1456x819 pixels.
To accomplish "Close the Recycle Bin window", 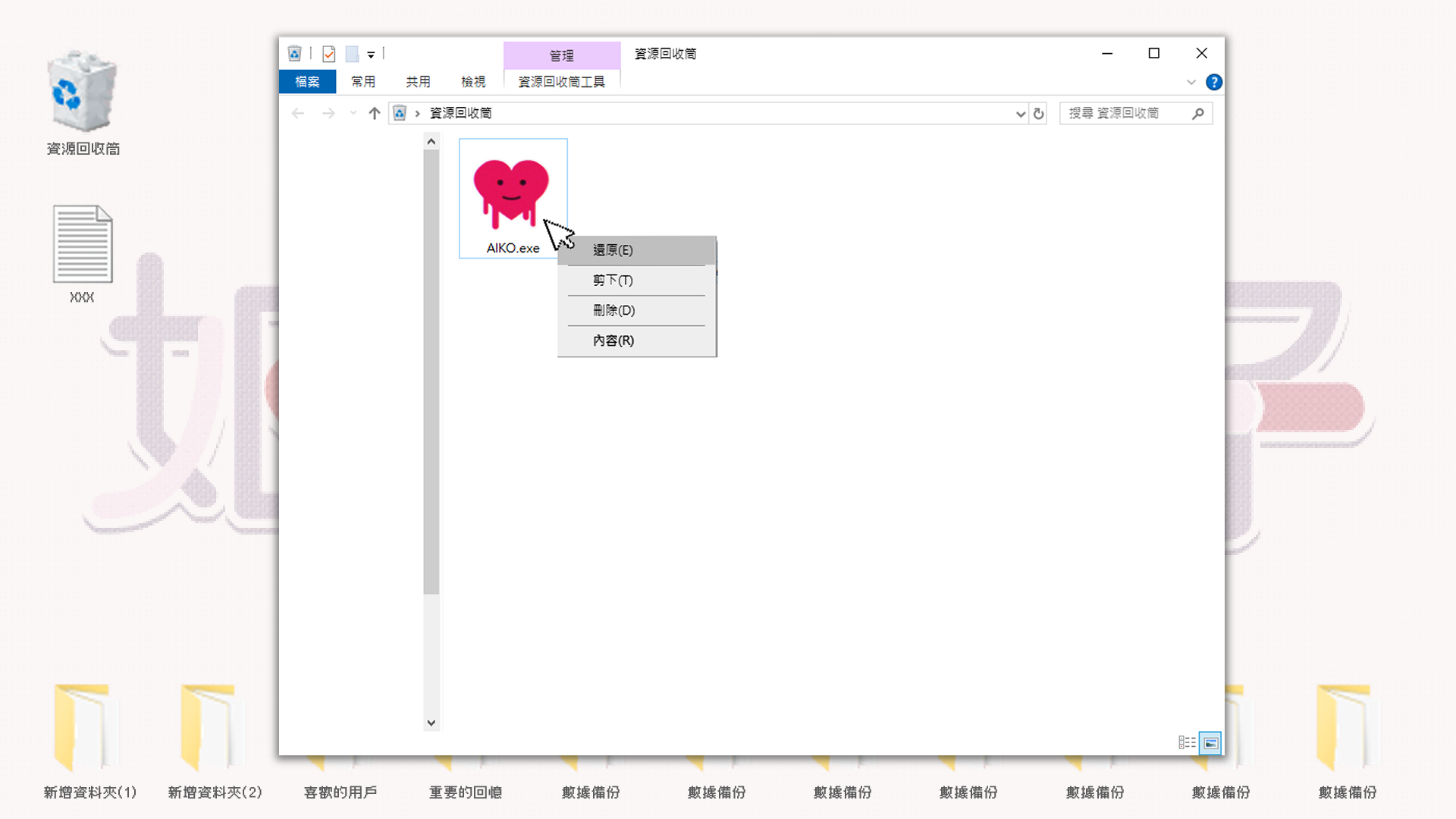I will tap(1201, 53).
